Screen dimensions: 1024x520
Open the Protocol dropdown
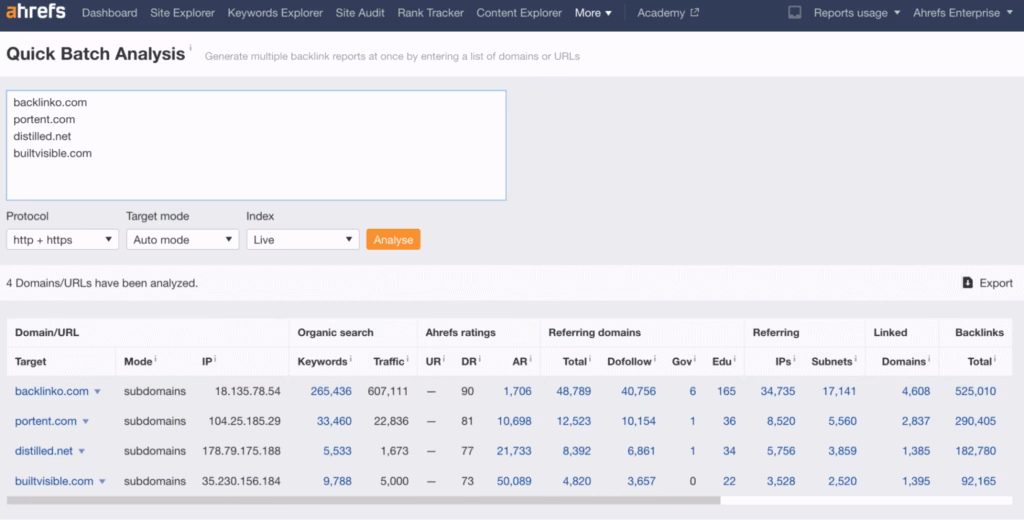coord(62,240)
